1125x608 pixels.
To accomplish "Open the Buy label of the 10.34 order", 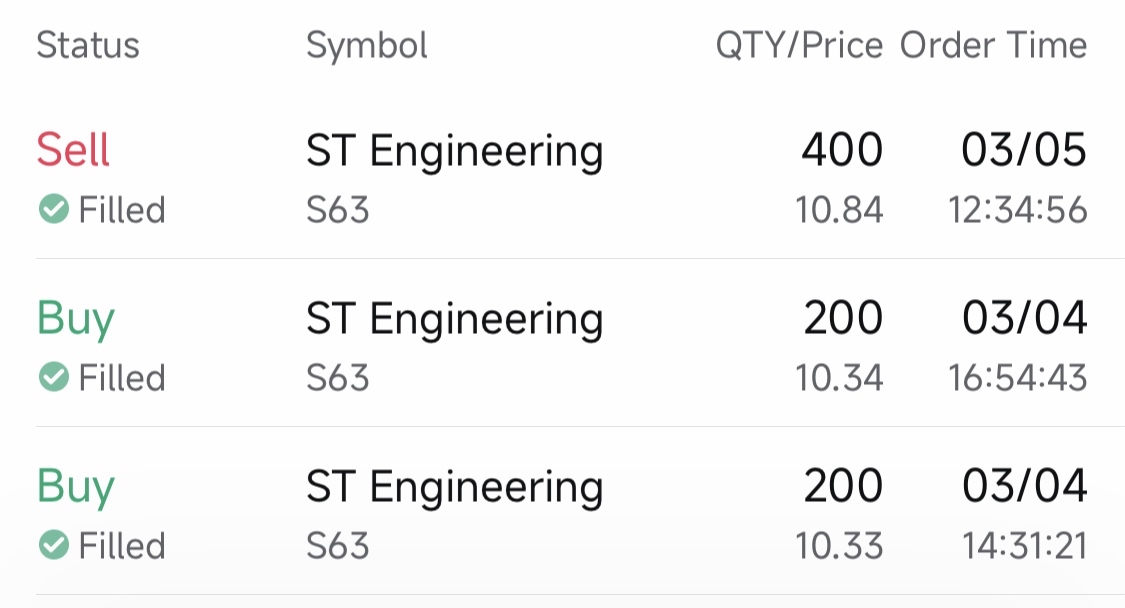I will [76, 319].
